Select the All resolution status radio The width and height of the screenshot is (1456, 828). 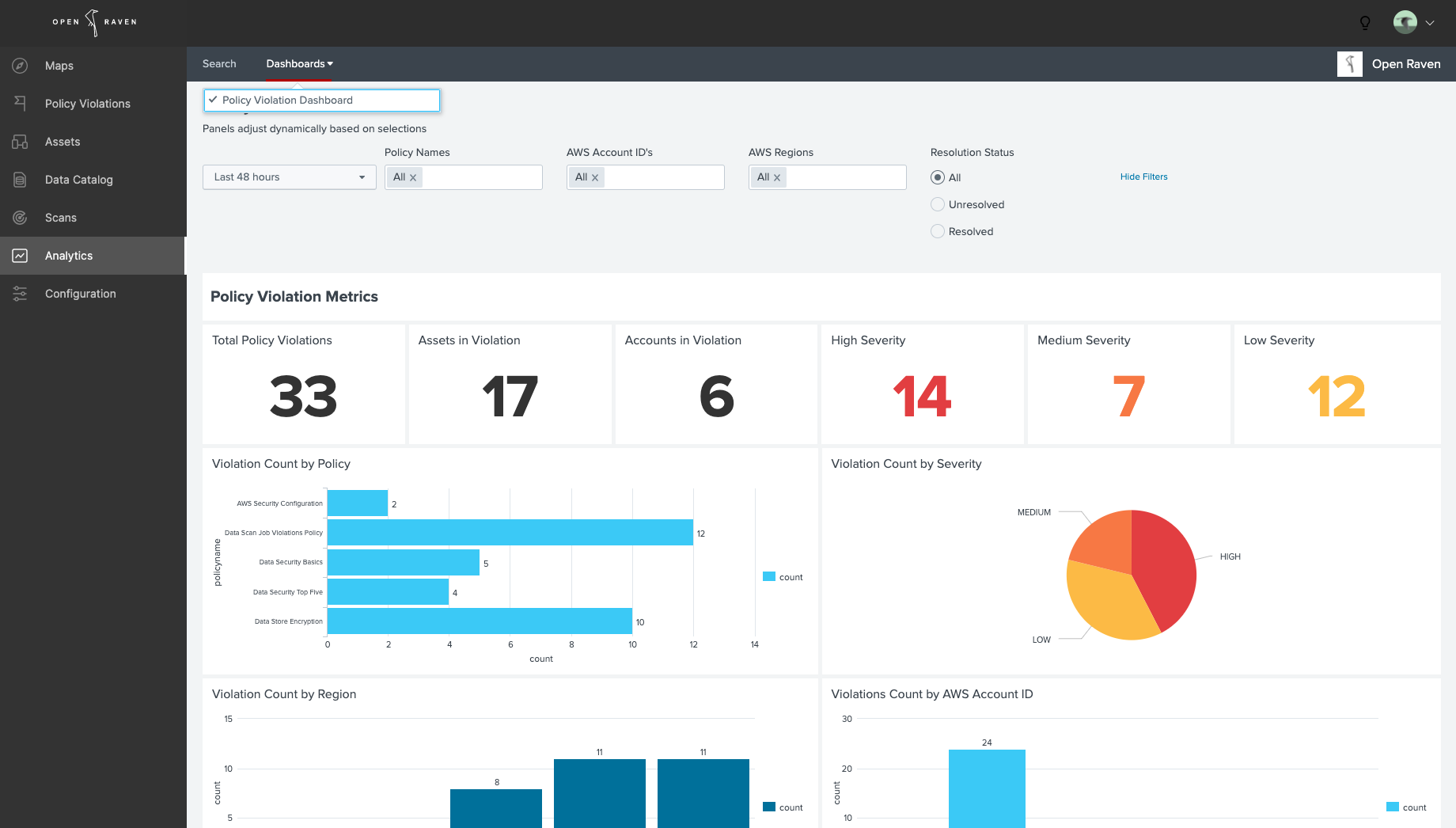938,177
